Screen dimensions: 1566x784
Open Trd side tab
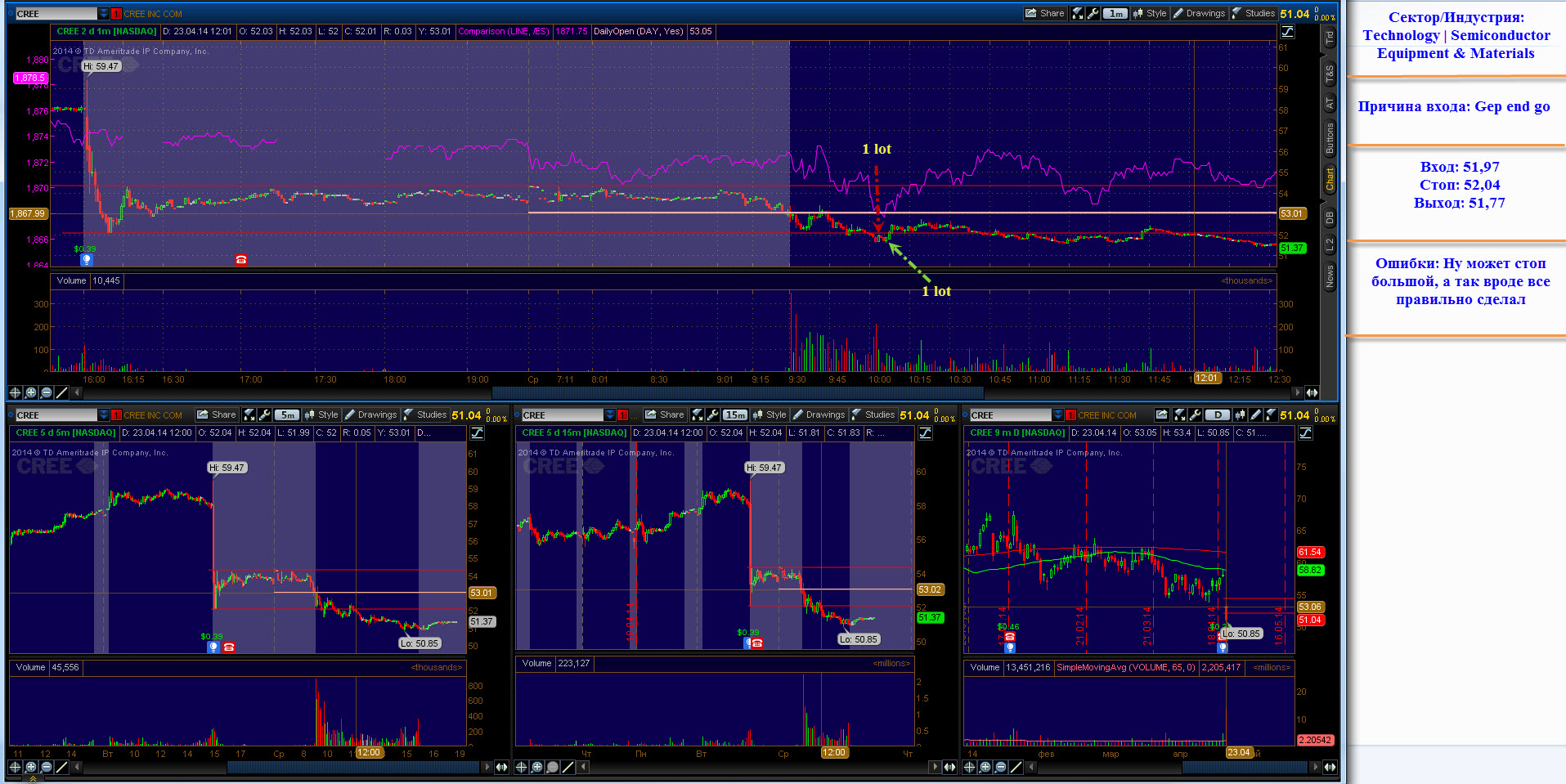coord(1330,37)
